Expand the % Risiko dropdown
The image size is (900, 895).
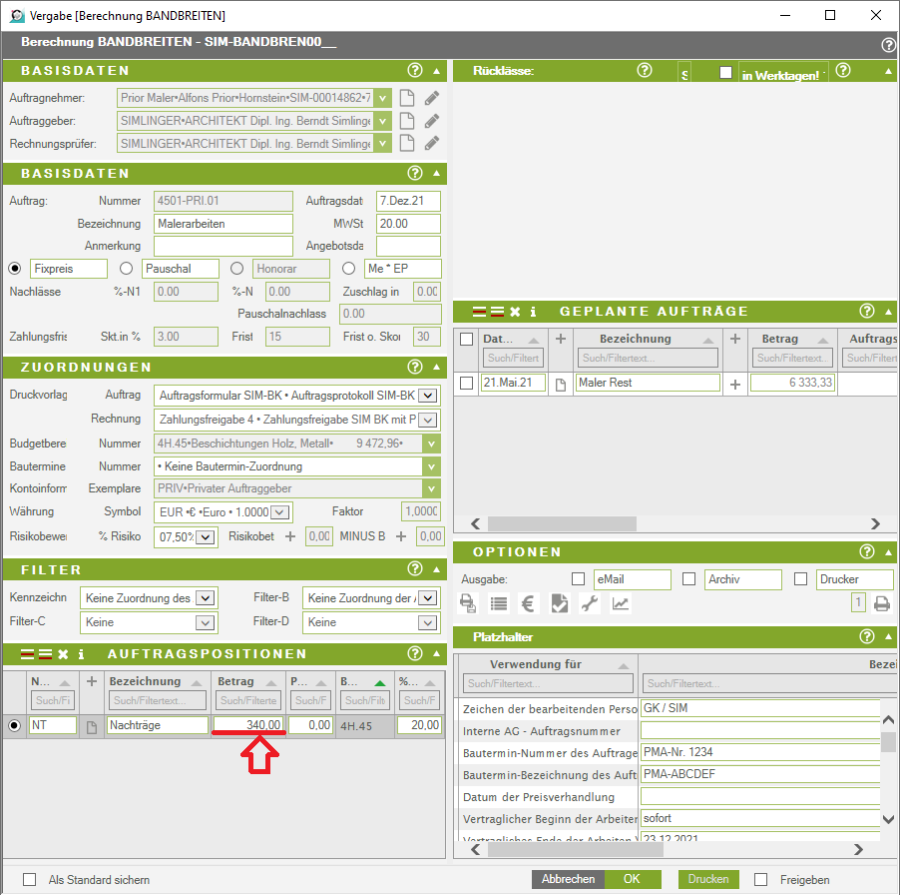(x=206, y=538)
